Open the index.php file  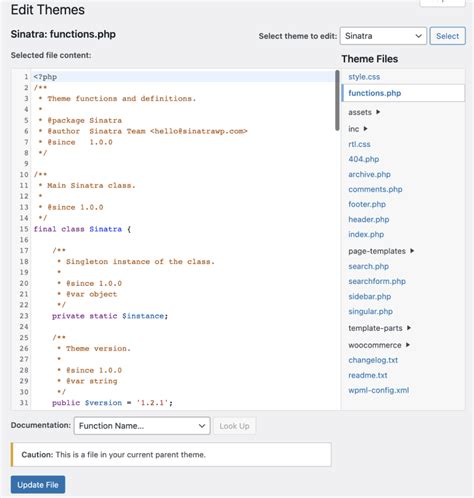(x=366, y=235)
